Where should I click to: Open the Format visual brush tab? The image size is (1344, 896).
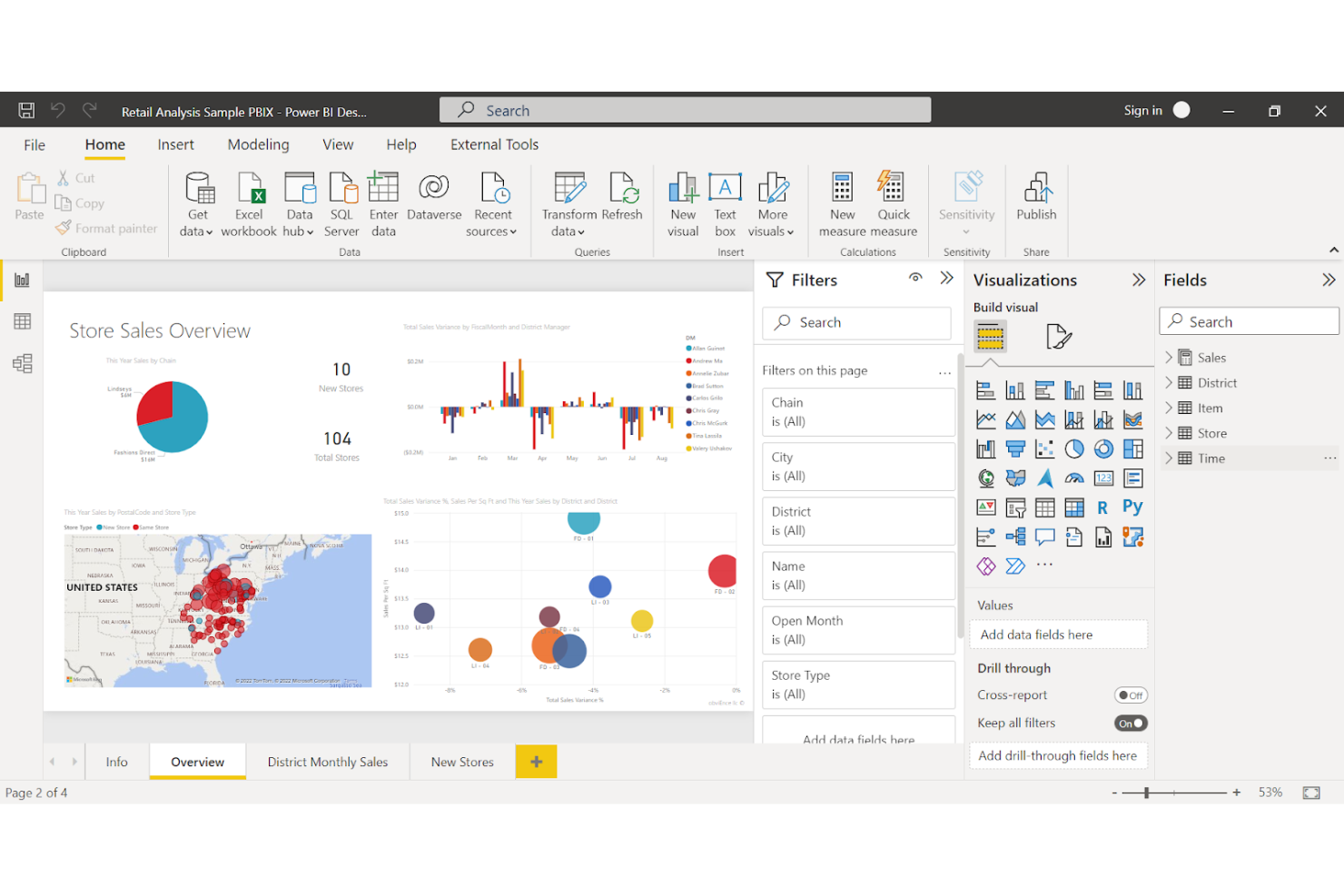(1059, 337)
